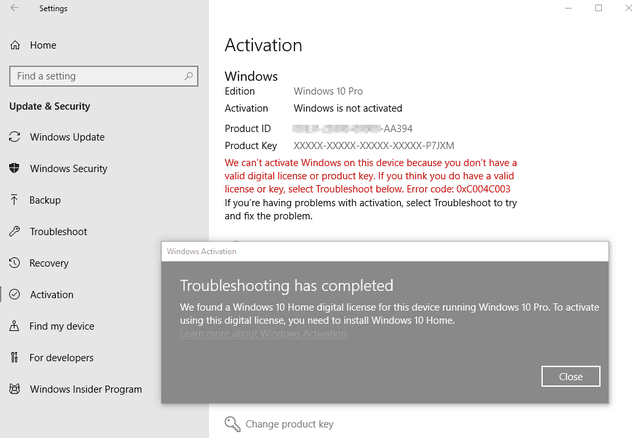Viewport: 640px width, 438px height.
Task: Open the Backup settings
Action: point(45,200)
